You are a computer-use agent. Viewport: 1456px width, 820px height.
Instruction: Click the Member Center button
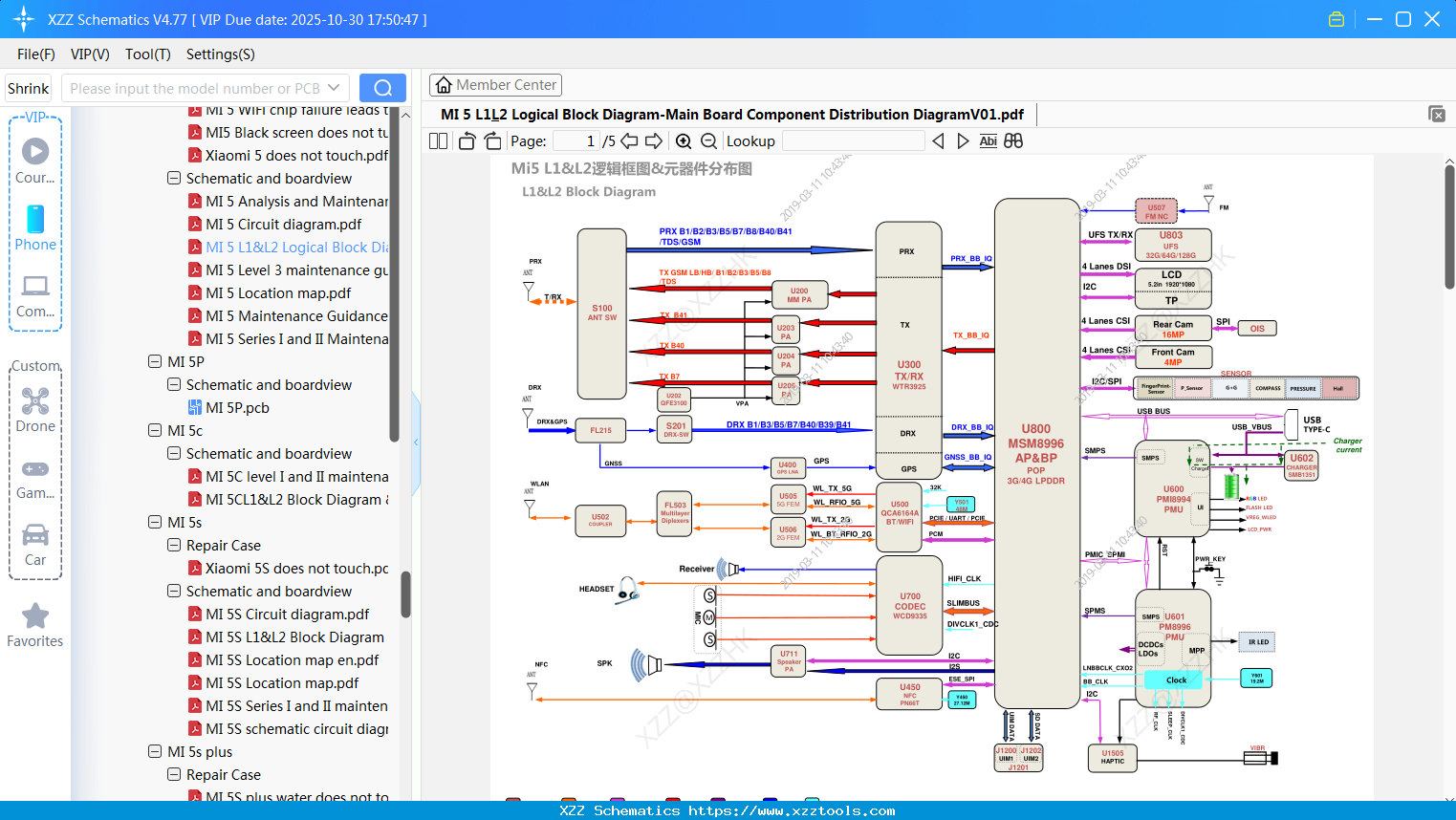coord(495,84)
